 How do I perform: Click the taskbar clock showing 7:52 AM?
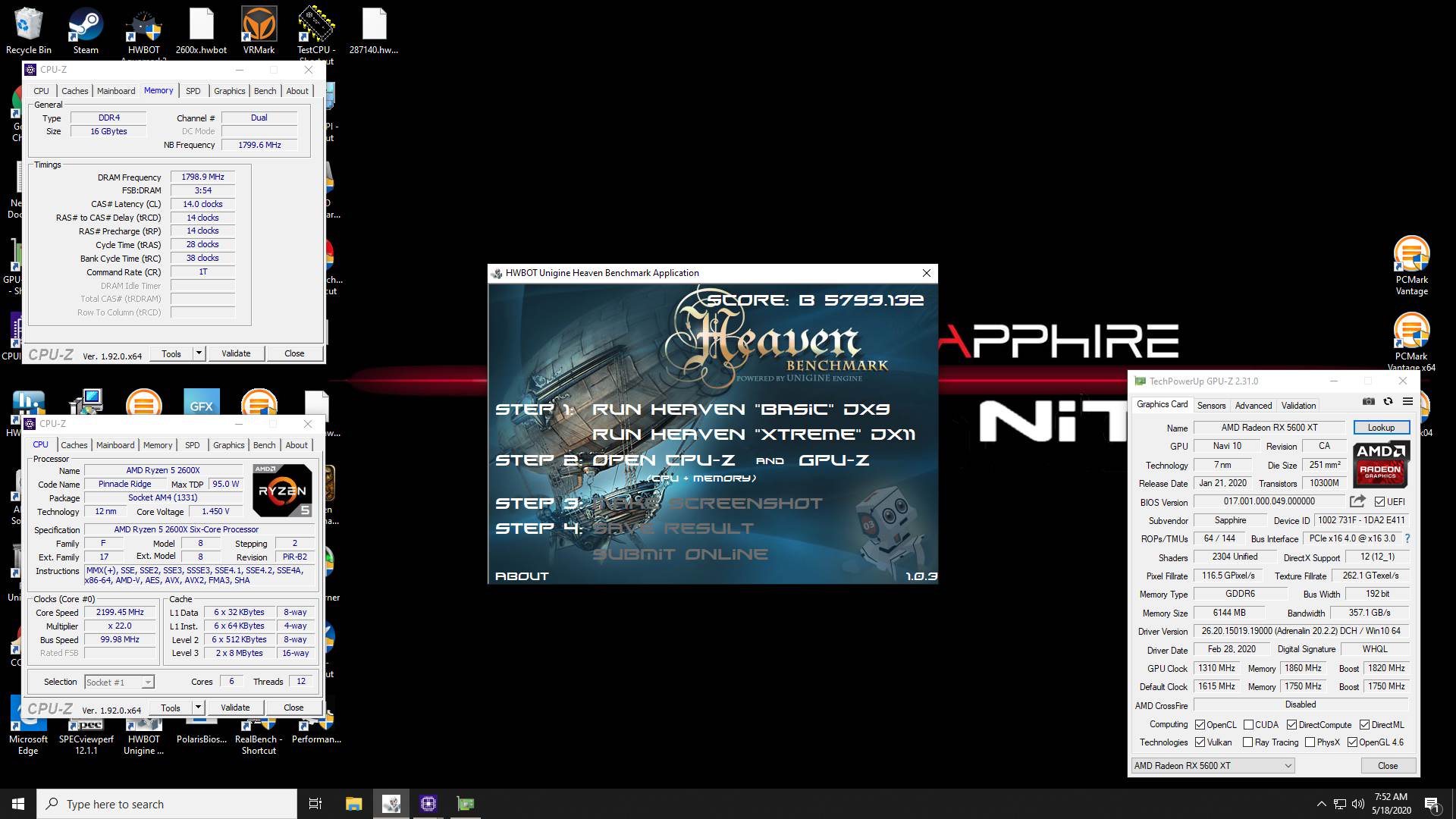click(1392, 804)
